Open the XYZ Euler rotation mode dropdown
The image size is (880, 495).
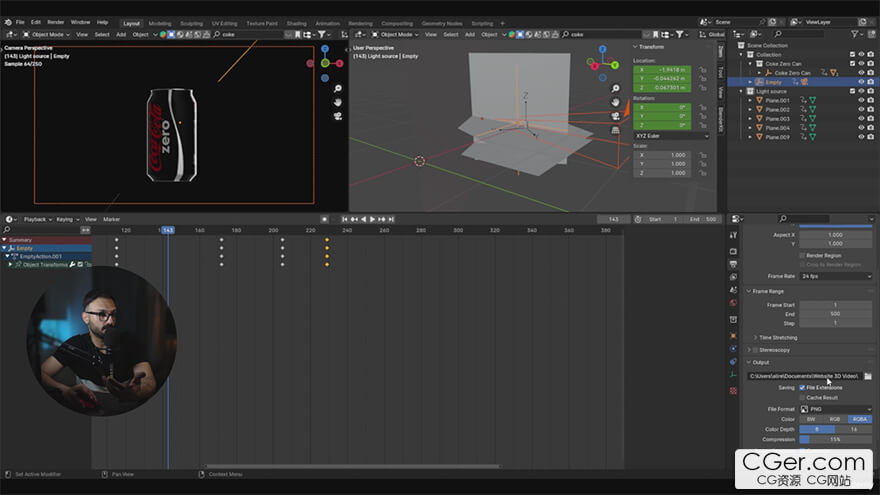coord(671,136)
